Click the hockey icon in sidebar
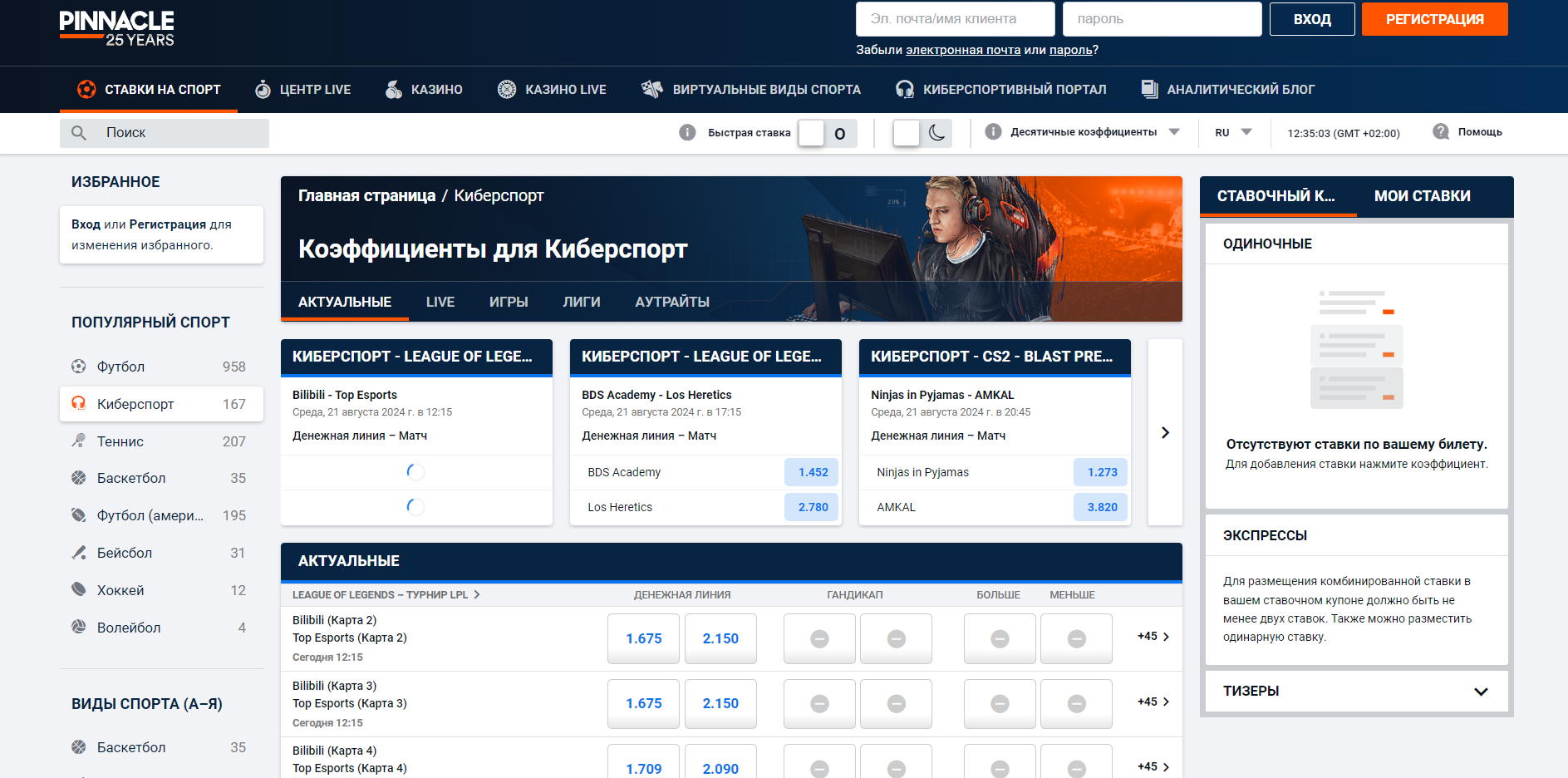This screenshot has height=778, width=1568. (x=79, y=589)
